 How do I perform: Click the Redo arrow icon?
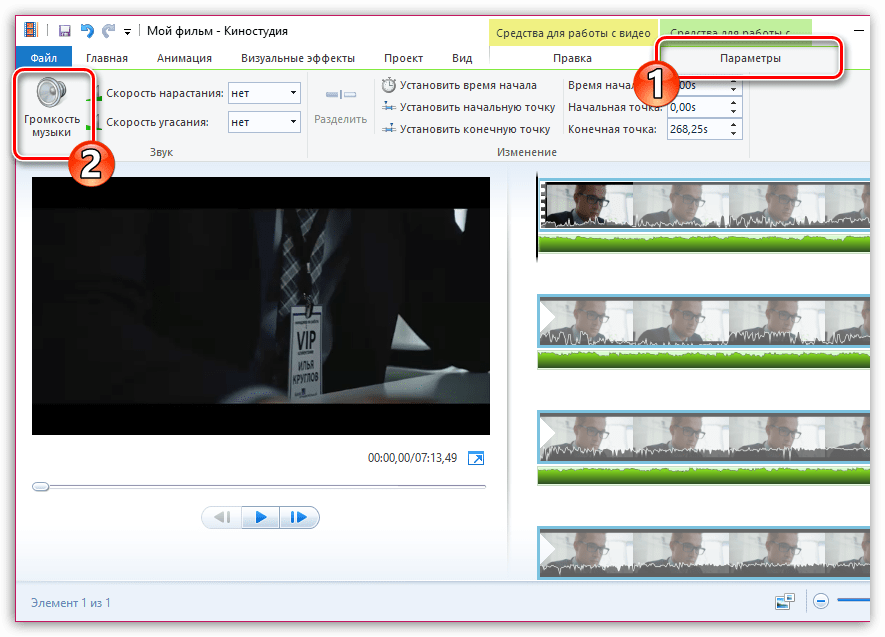pos(108,30)
